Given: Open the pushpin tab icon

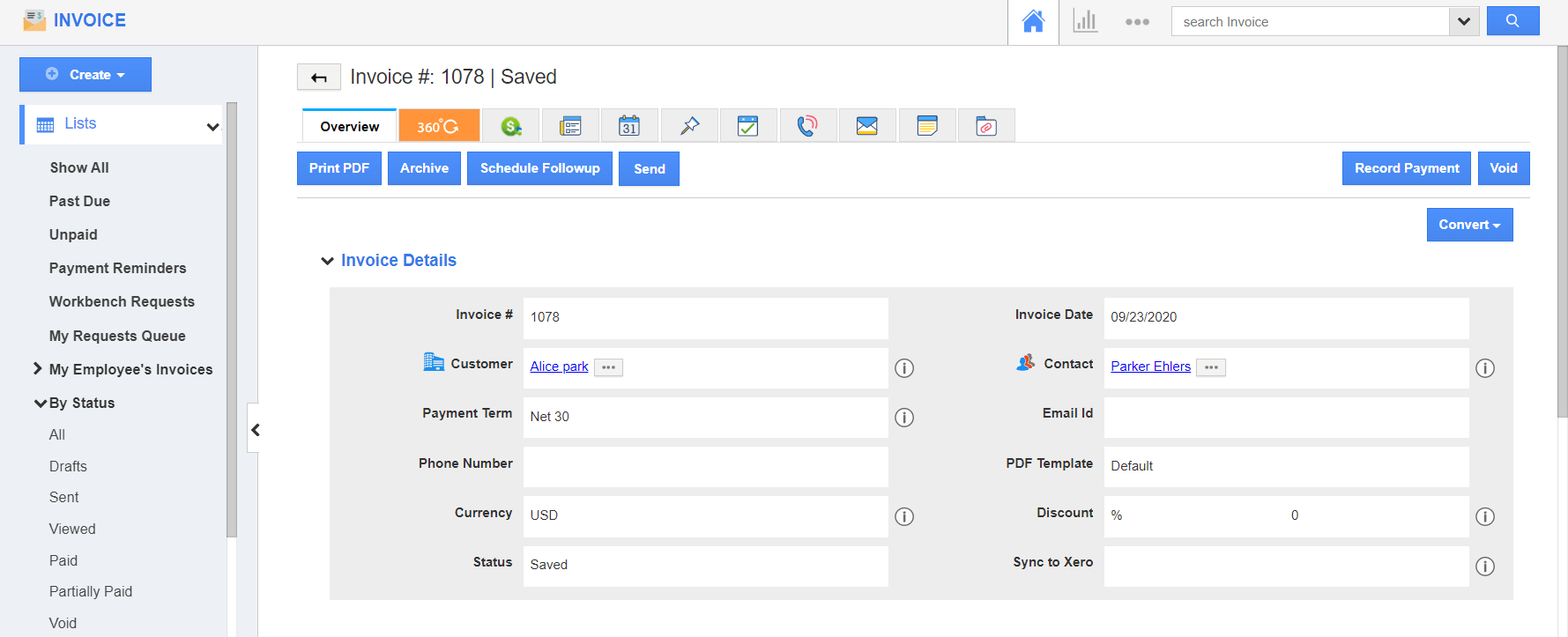Looking at the screenshot, I should coord(689,126).
